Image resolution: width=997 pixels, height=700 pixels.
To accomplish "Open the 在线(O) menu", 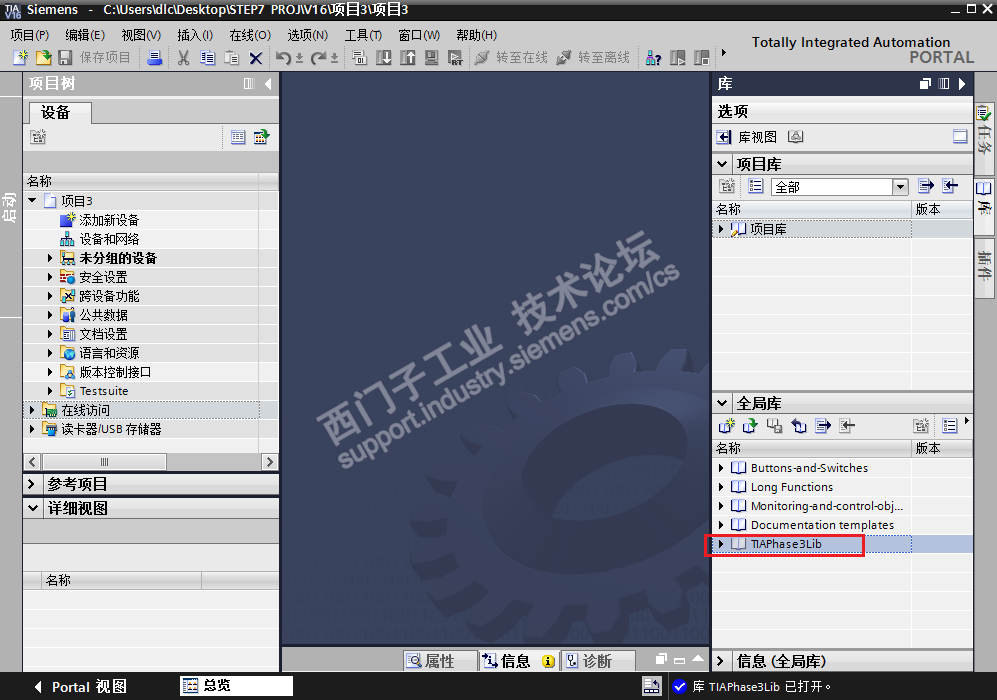I will tap(250, 35).
